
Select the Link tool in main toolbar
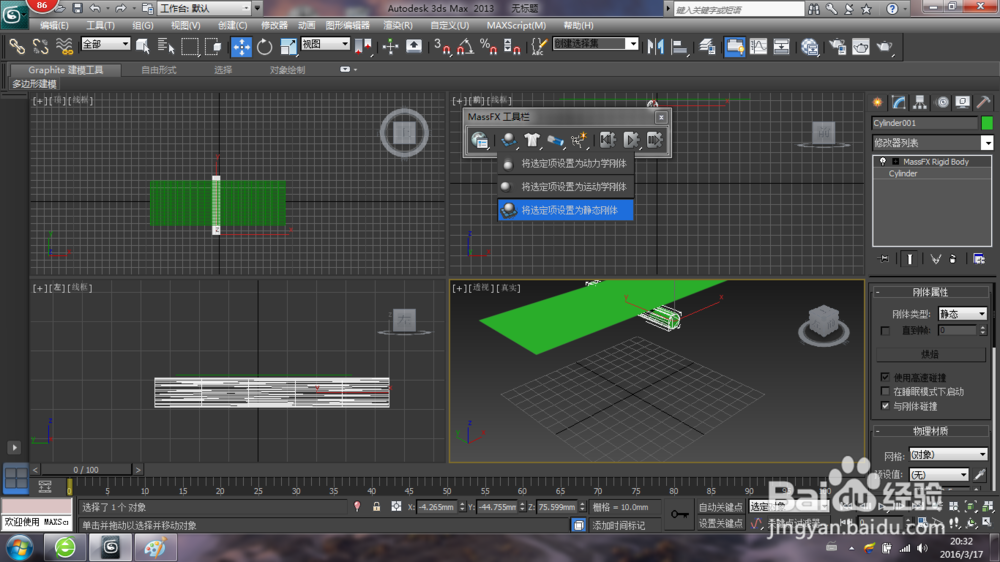(17, 47)
